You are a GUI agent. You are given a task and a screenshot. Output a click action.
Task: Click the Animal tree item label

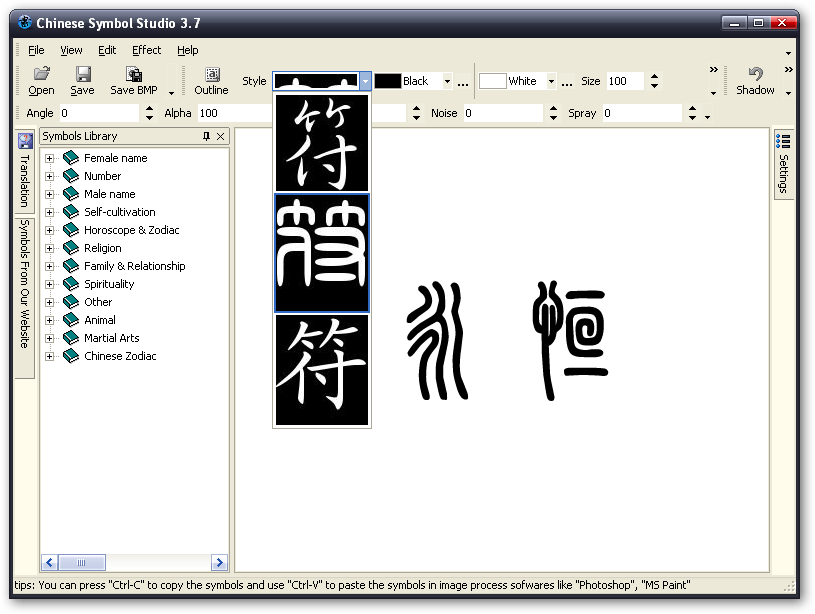click(100, 320)
